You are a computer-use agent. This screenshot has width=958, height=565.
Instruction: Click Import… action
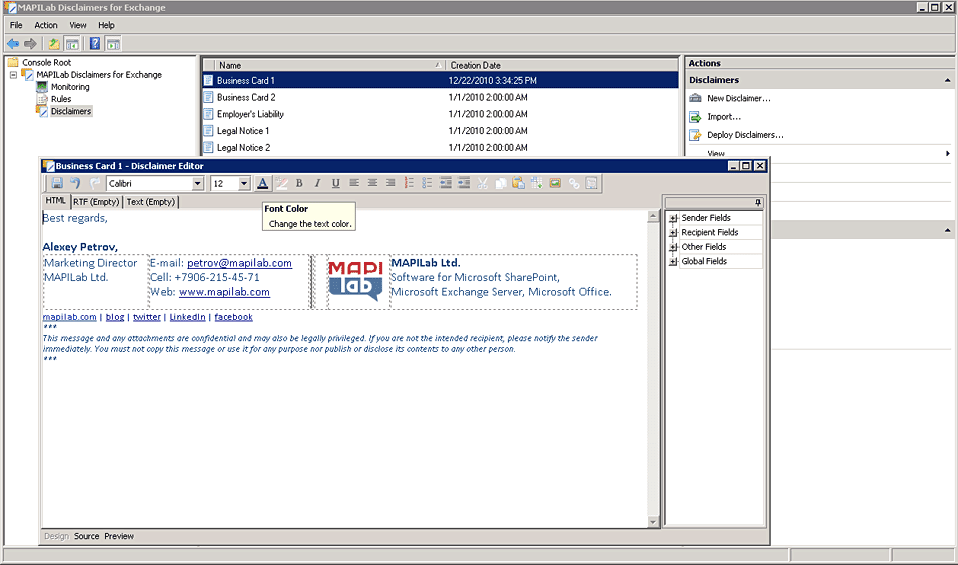723,117
